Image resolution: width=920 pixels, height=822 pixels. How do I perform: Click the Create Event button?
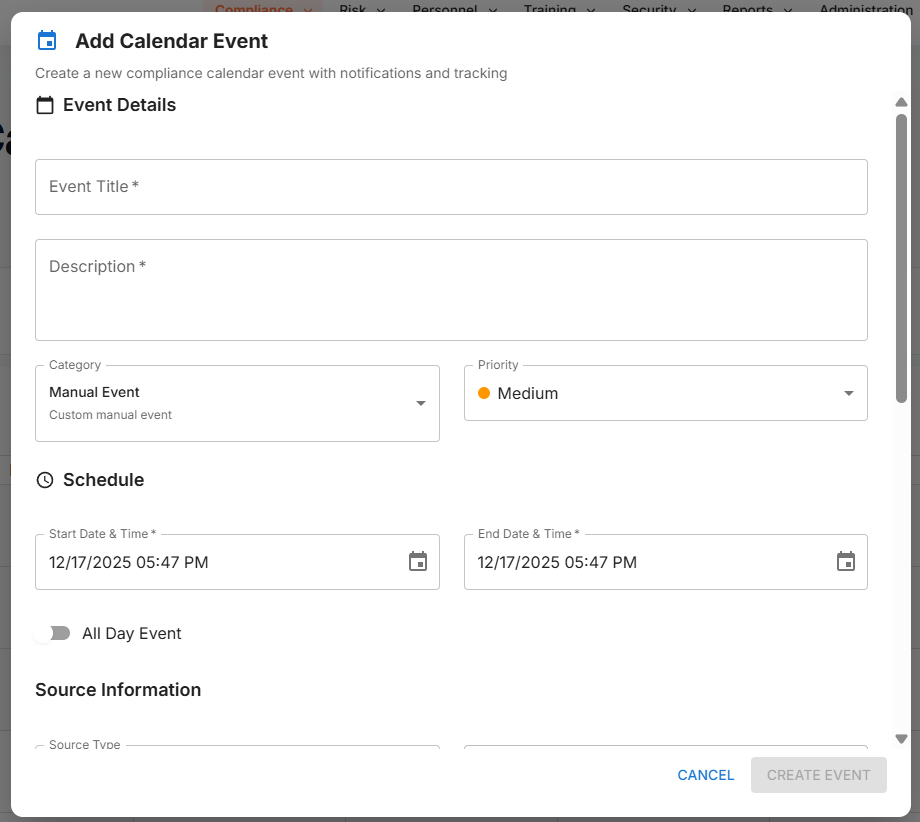click(x=818, y=775)
